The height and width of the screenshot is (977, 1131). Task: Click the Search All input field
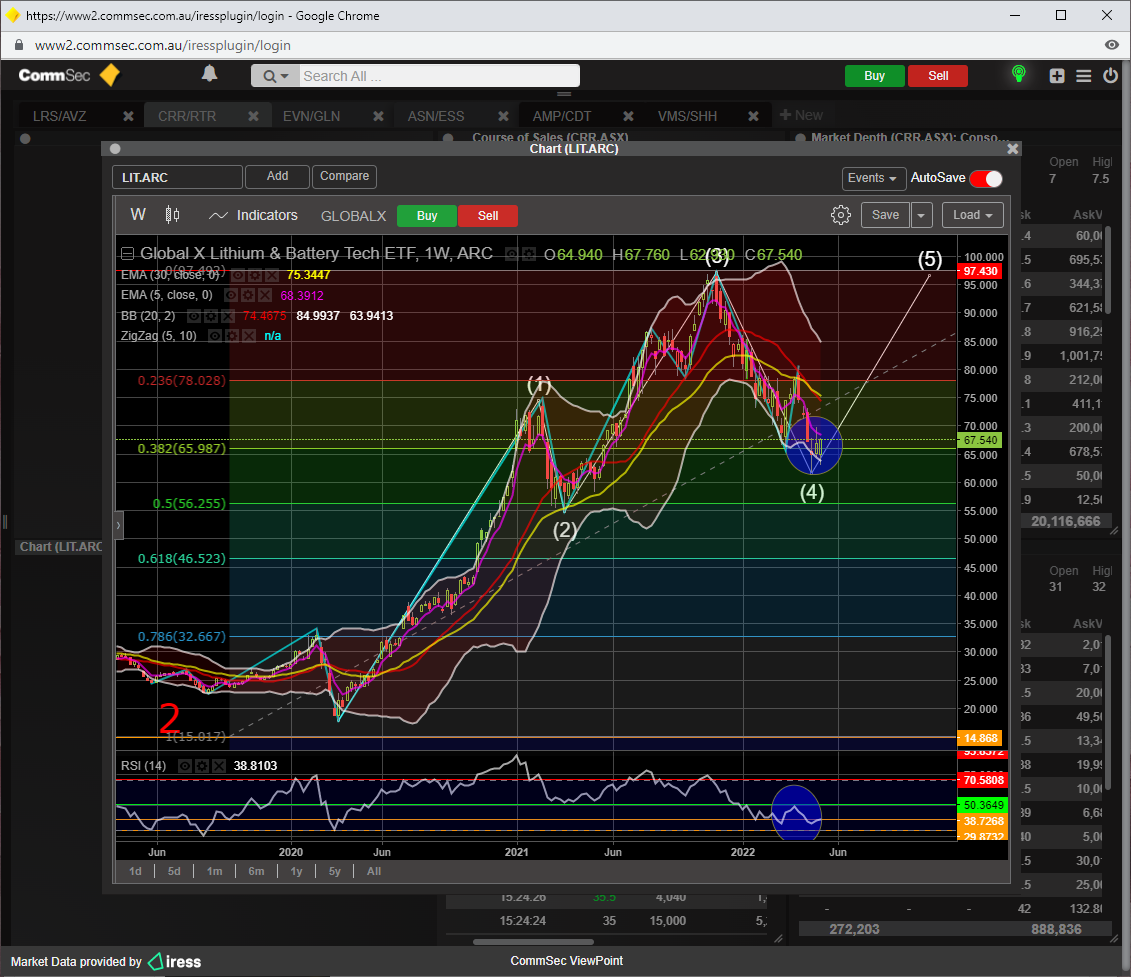(x=439, y=76)
